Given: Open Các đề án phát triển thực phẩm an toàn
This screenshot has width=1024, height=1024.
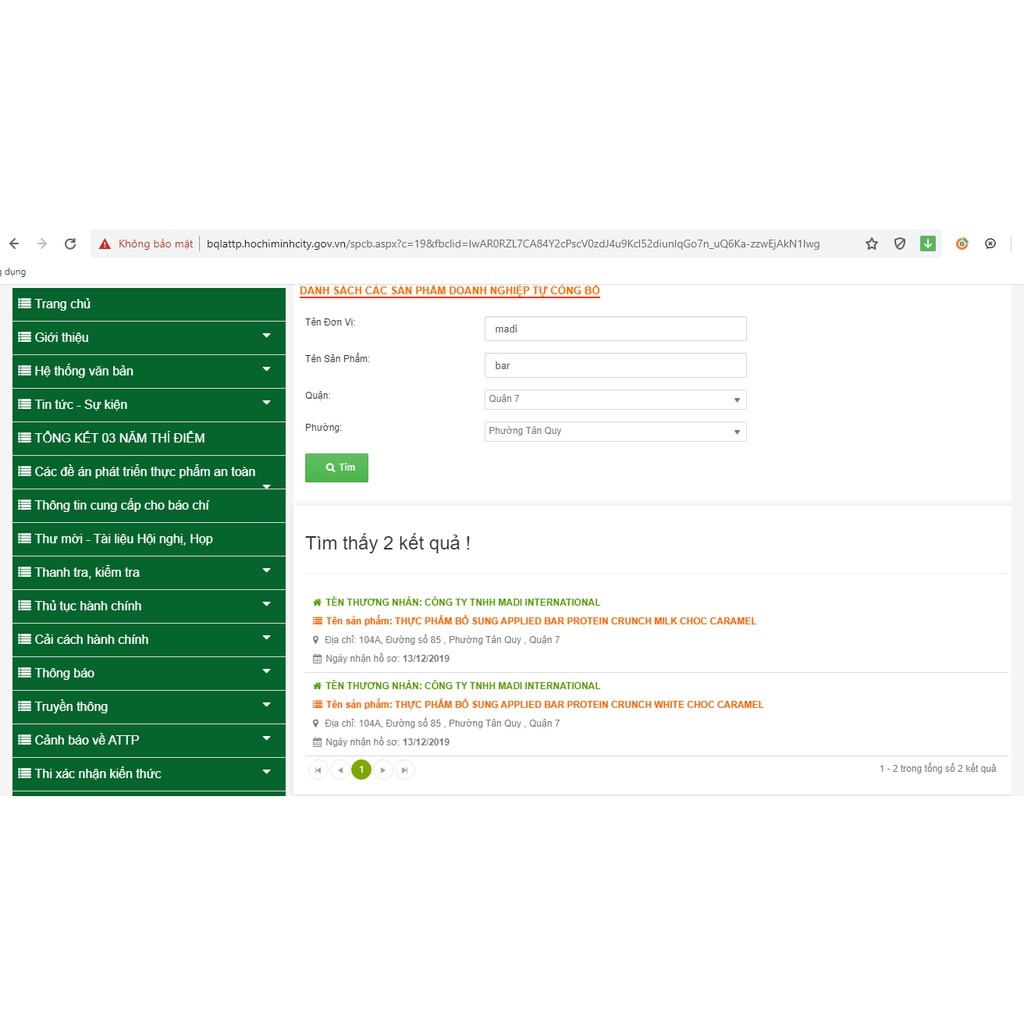Looking at the screenshot, I should [149, 472].
